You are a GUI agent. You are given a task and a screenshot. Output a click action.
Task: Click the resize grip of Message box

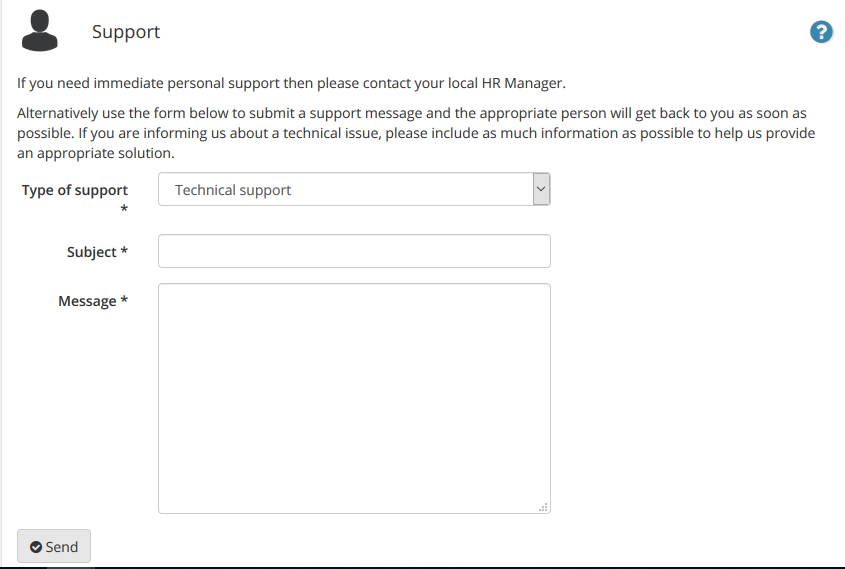point(543,507)
